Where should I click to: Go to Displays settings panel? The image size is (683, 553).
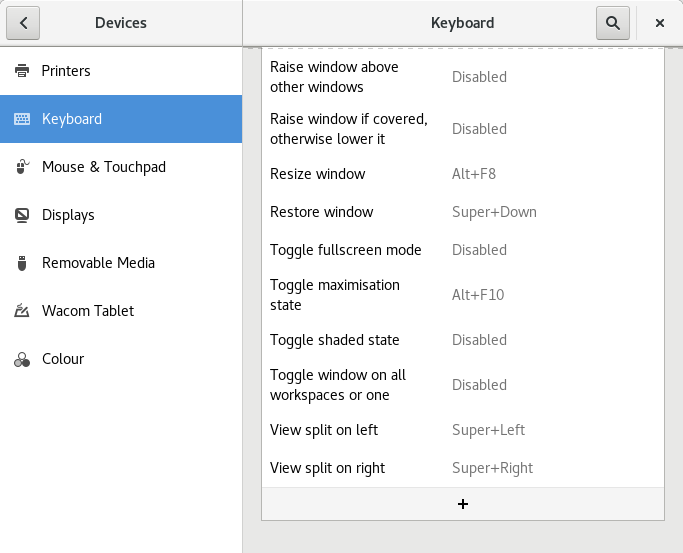click(68, 215)
